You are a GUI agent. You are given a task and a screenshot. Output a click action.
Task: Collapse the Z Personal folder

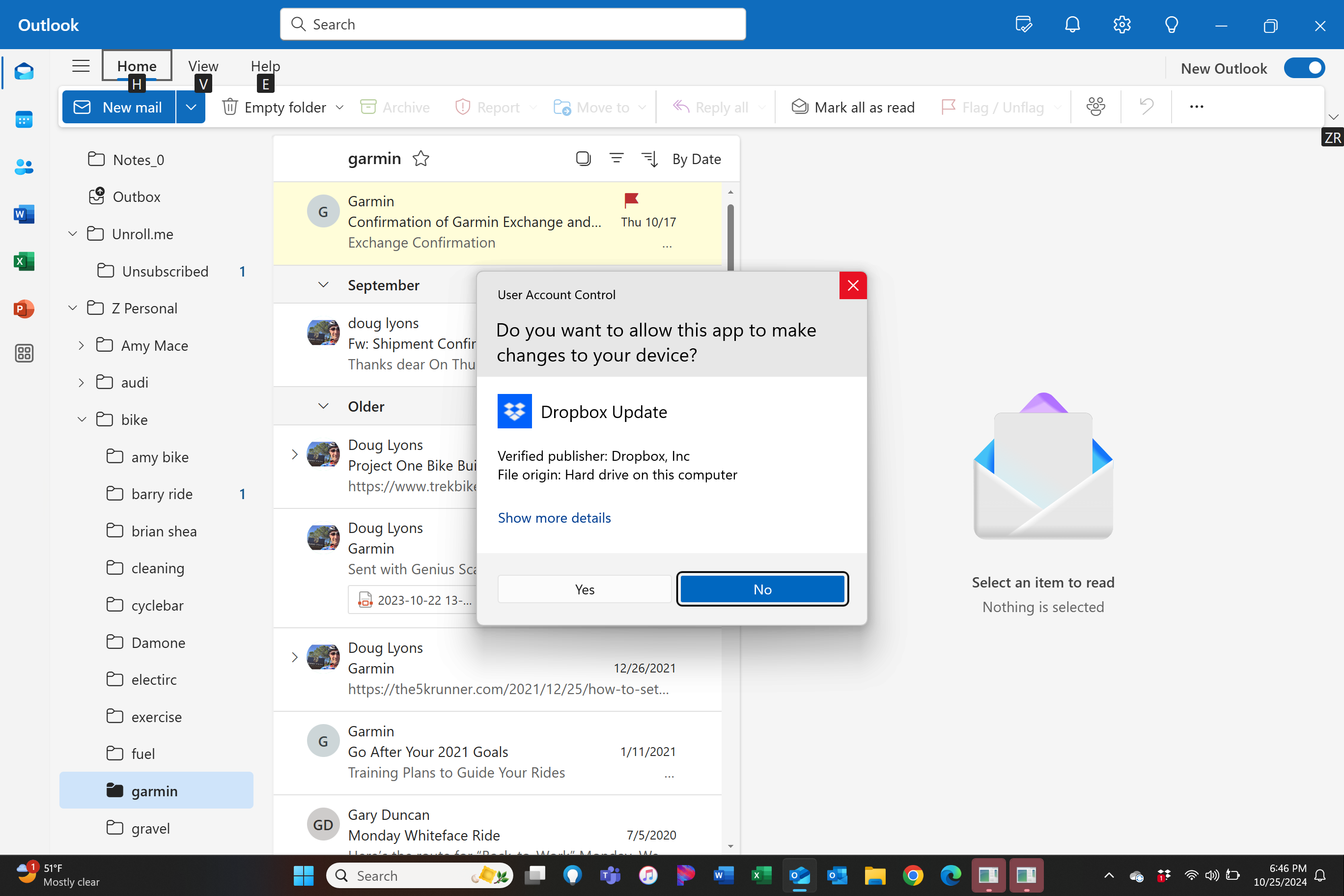point(73,308)
